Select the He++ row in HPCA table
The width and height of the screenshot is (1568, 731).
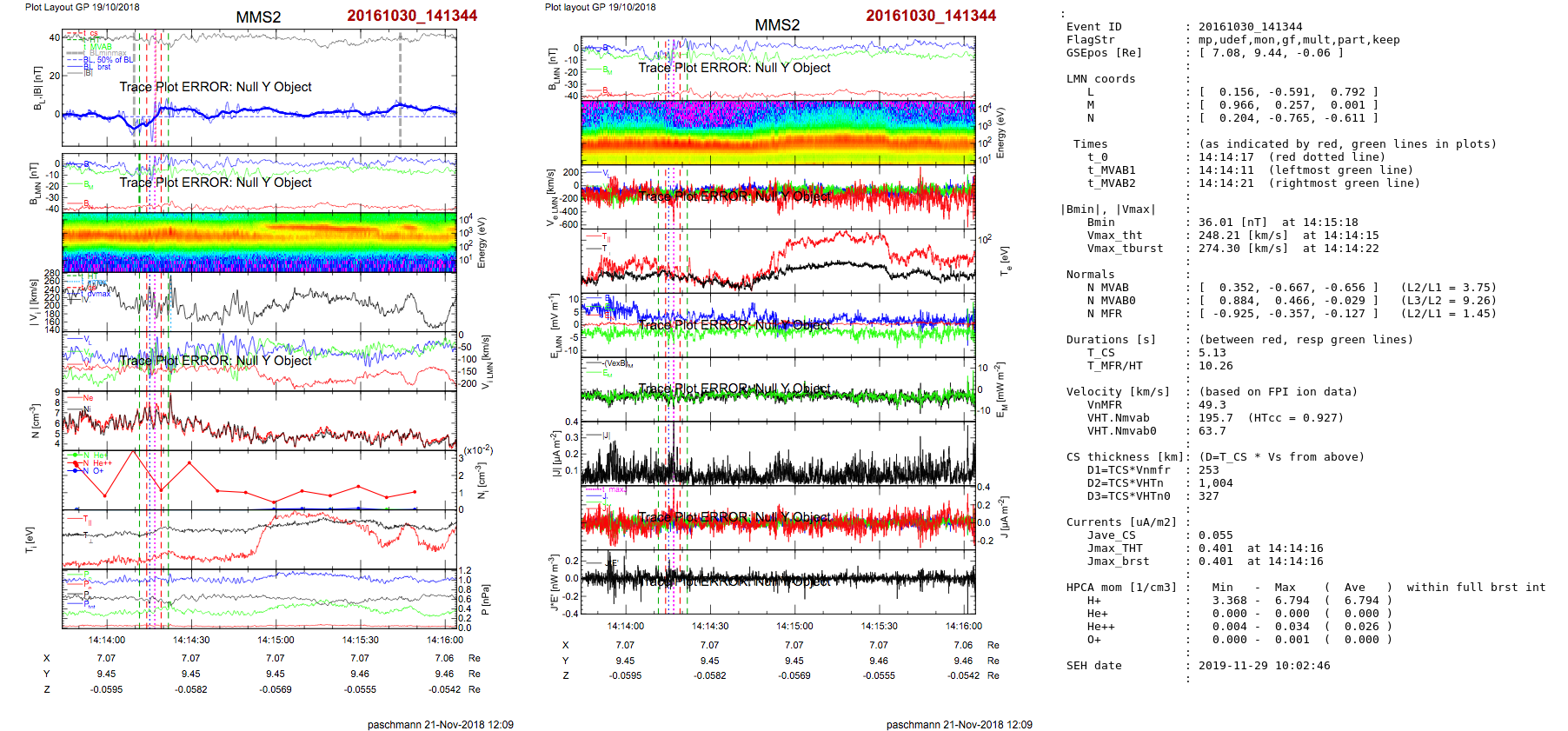pyautogui.click(x=1239, y=627)
